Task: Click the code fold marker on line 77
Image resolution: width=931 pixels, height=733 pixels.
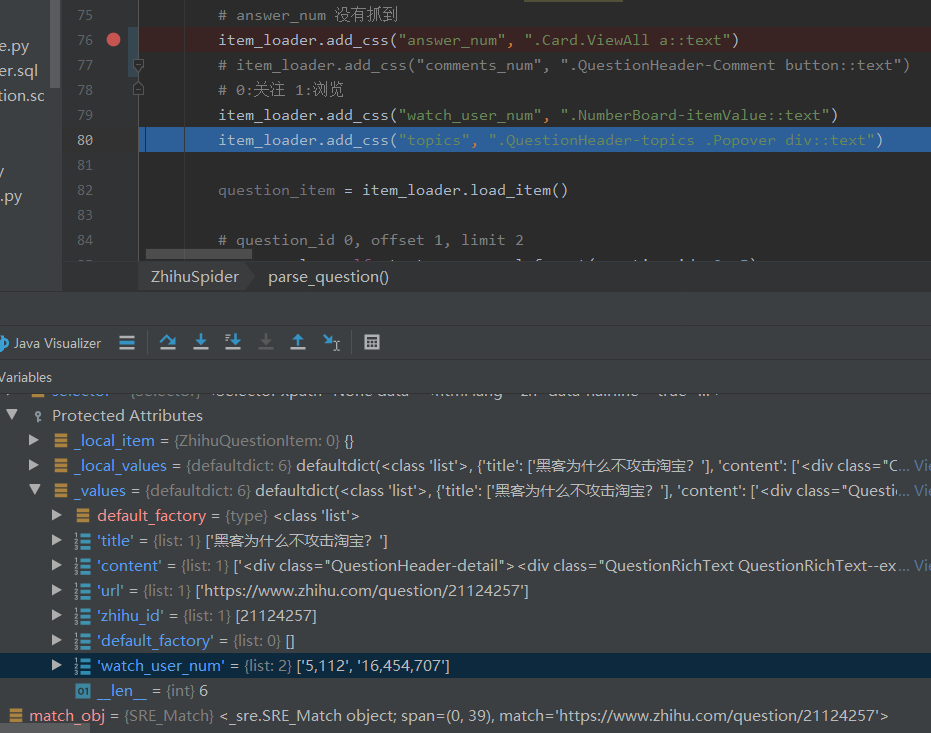Action: (x=138, y=64)
